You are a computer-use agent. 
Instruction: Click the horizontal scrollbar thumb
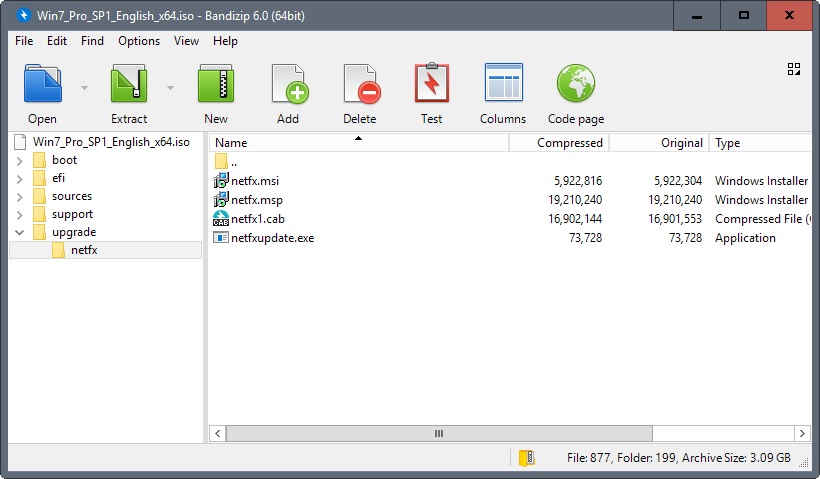439,434
